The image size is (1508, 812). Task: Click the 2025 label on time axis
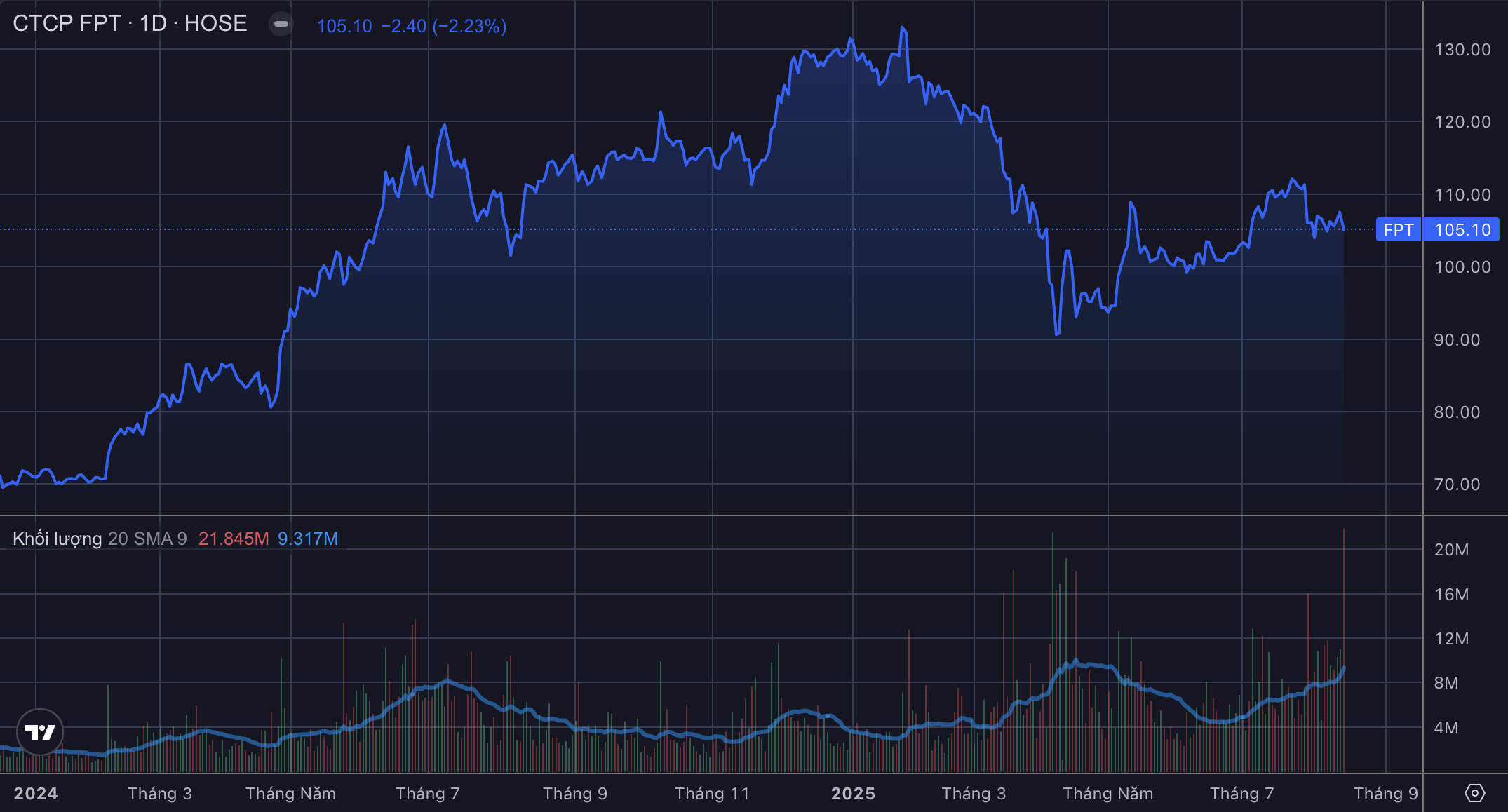[x=853, y=794]
